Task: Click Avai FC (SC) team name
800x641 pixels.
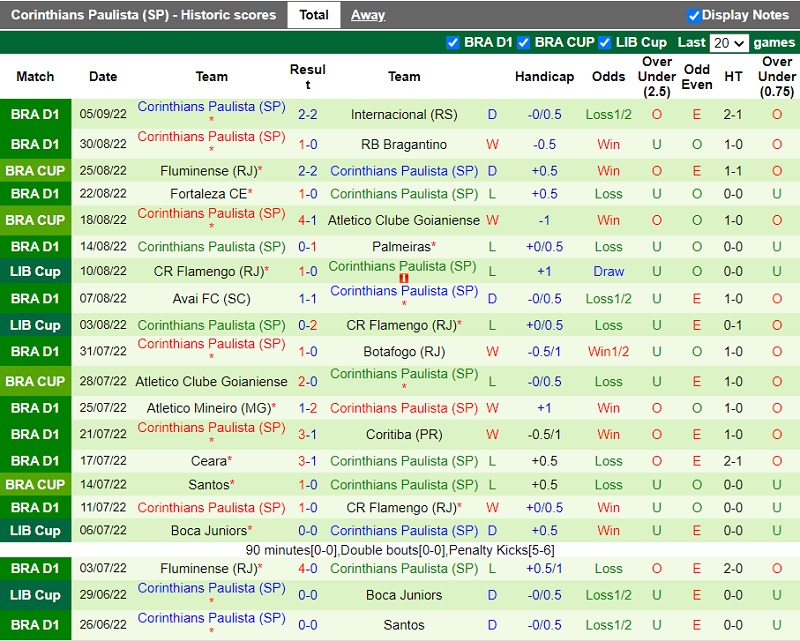Action: pos(211,298)
